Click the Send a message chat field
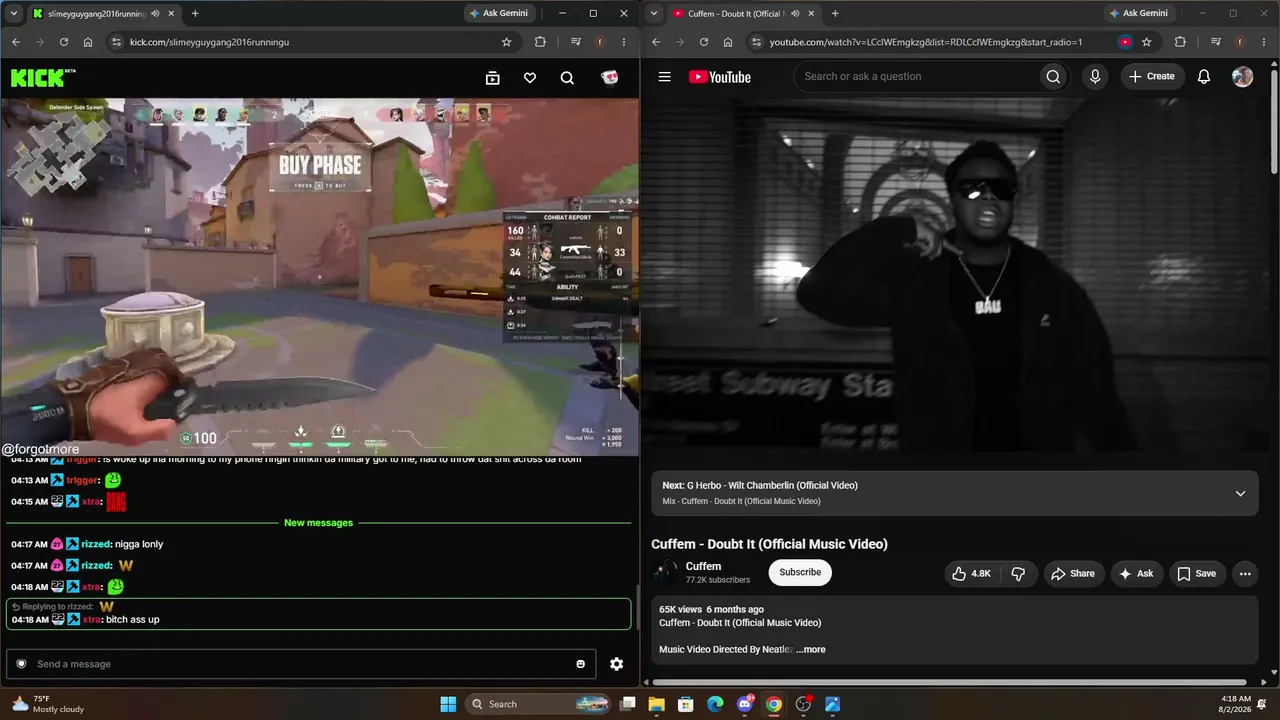The width and height of the screenshot is (1280, 720). coord(301,664)
